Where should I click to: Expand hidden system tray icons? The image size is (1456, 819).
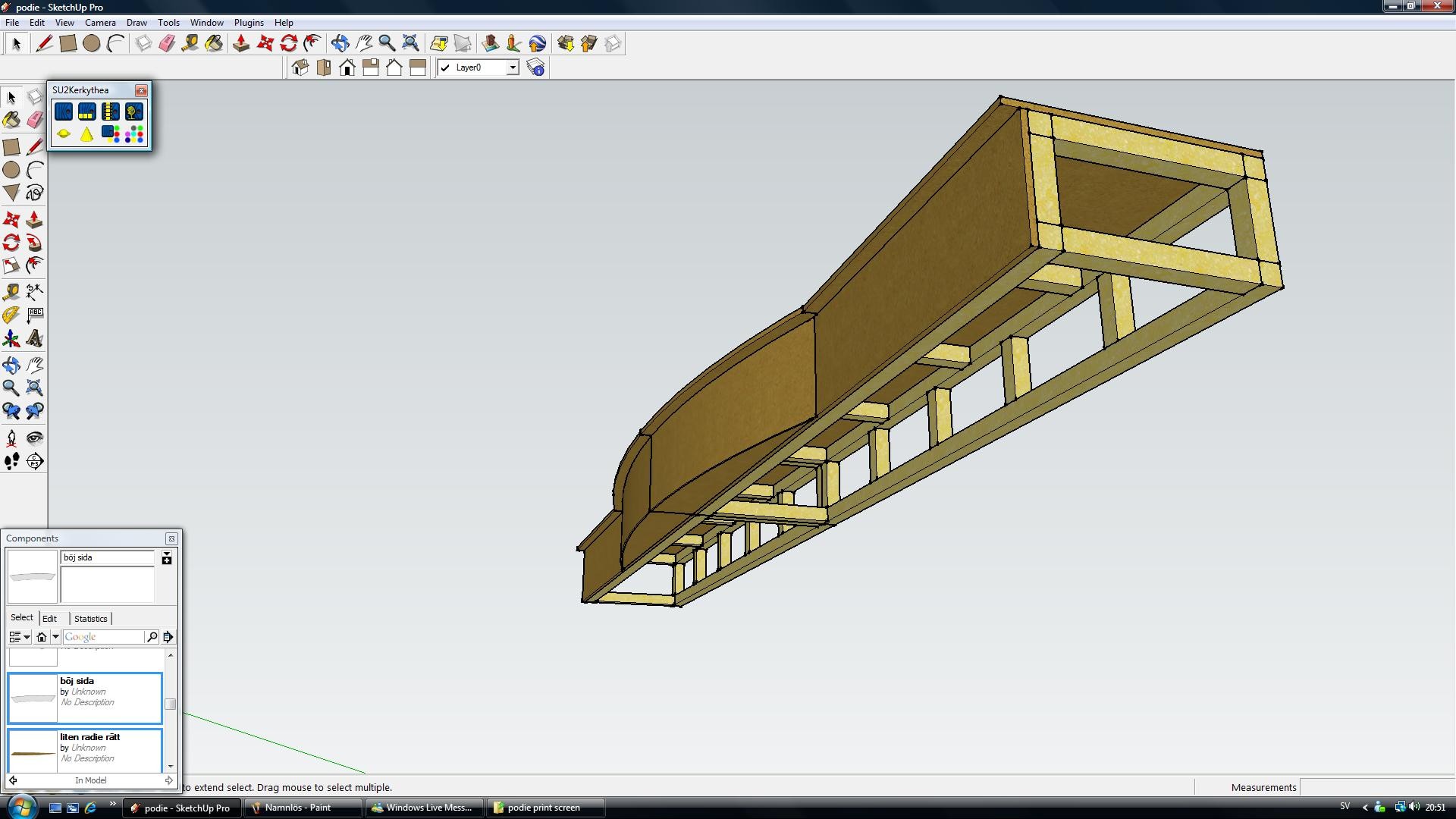pos(1366,808)
